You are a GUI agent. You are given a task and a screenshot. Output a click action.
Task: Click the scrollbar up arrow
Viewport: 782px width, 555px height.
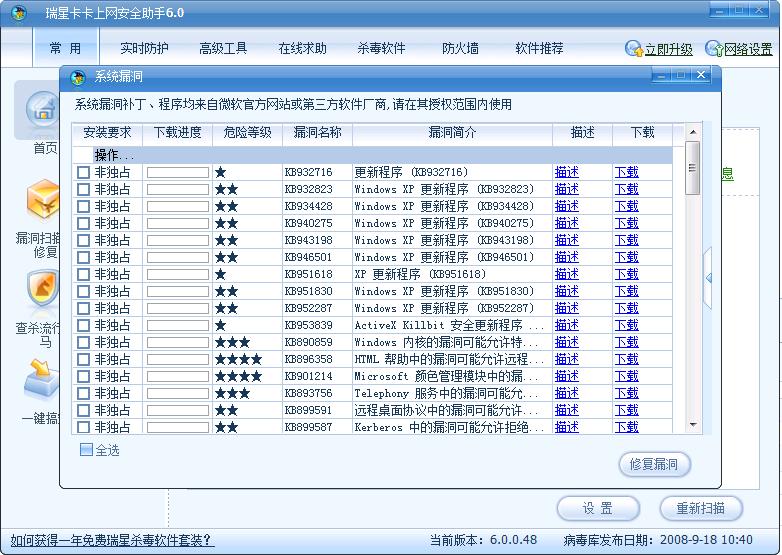[x=692, y=132]
